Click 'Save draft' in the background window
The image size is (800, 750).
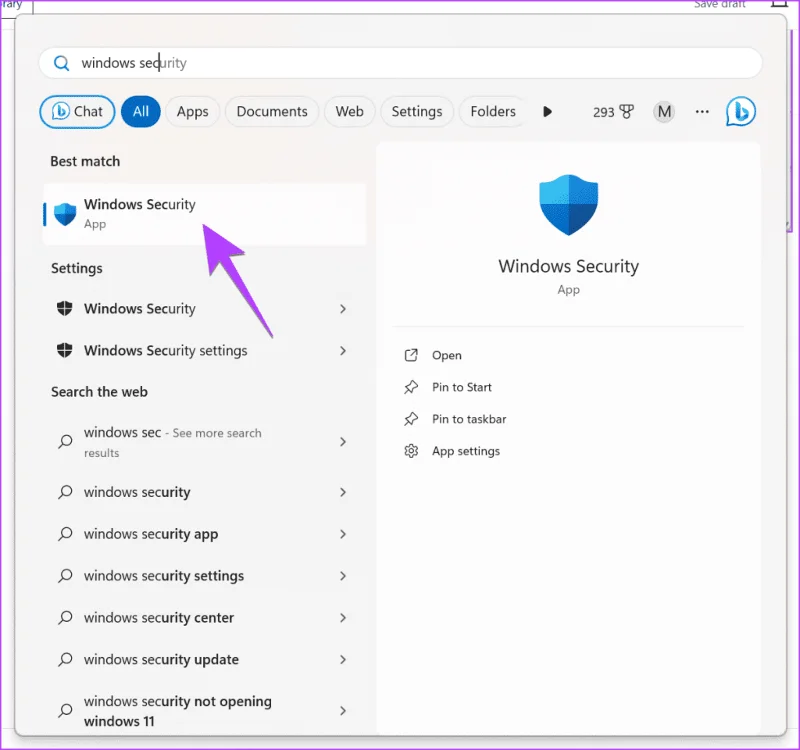click(x=719, y=4)
